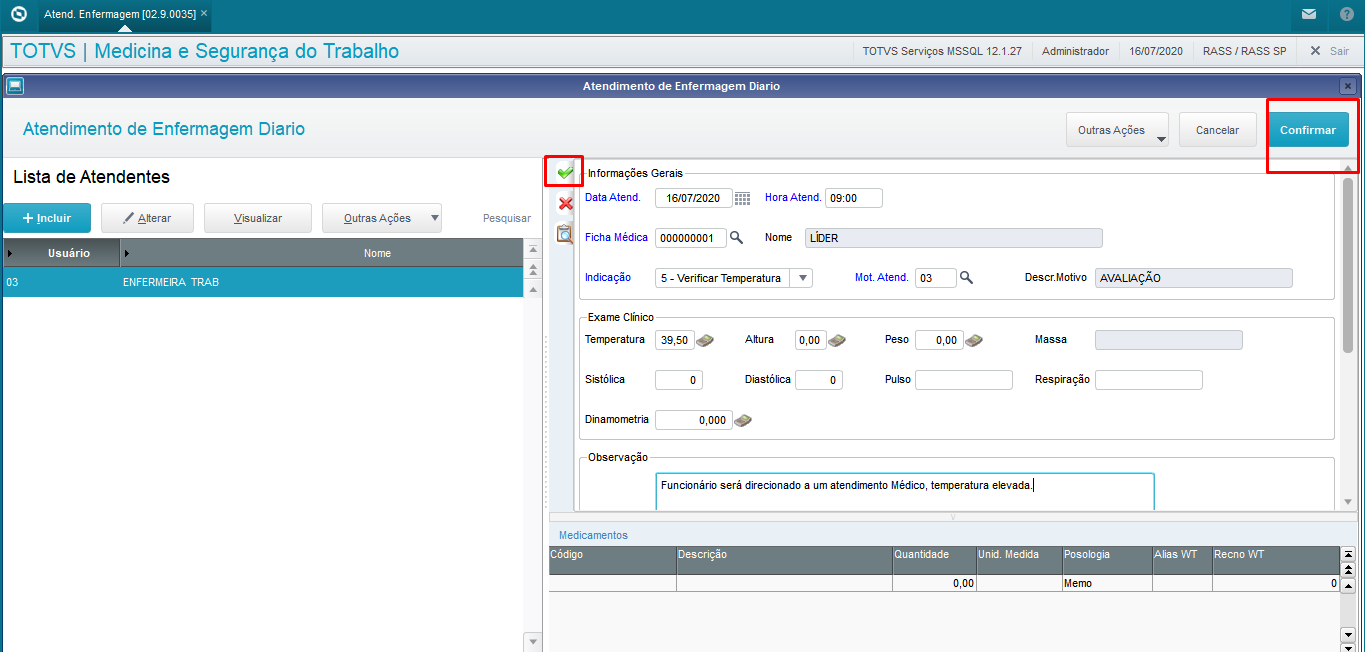The width and height of the screenshot is (1365, 652).
Task: Click the form scroll-down arrow at right
Action: pyautogui.click(x=1347, y=503)
